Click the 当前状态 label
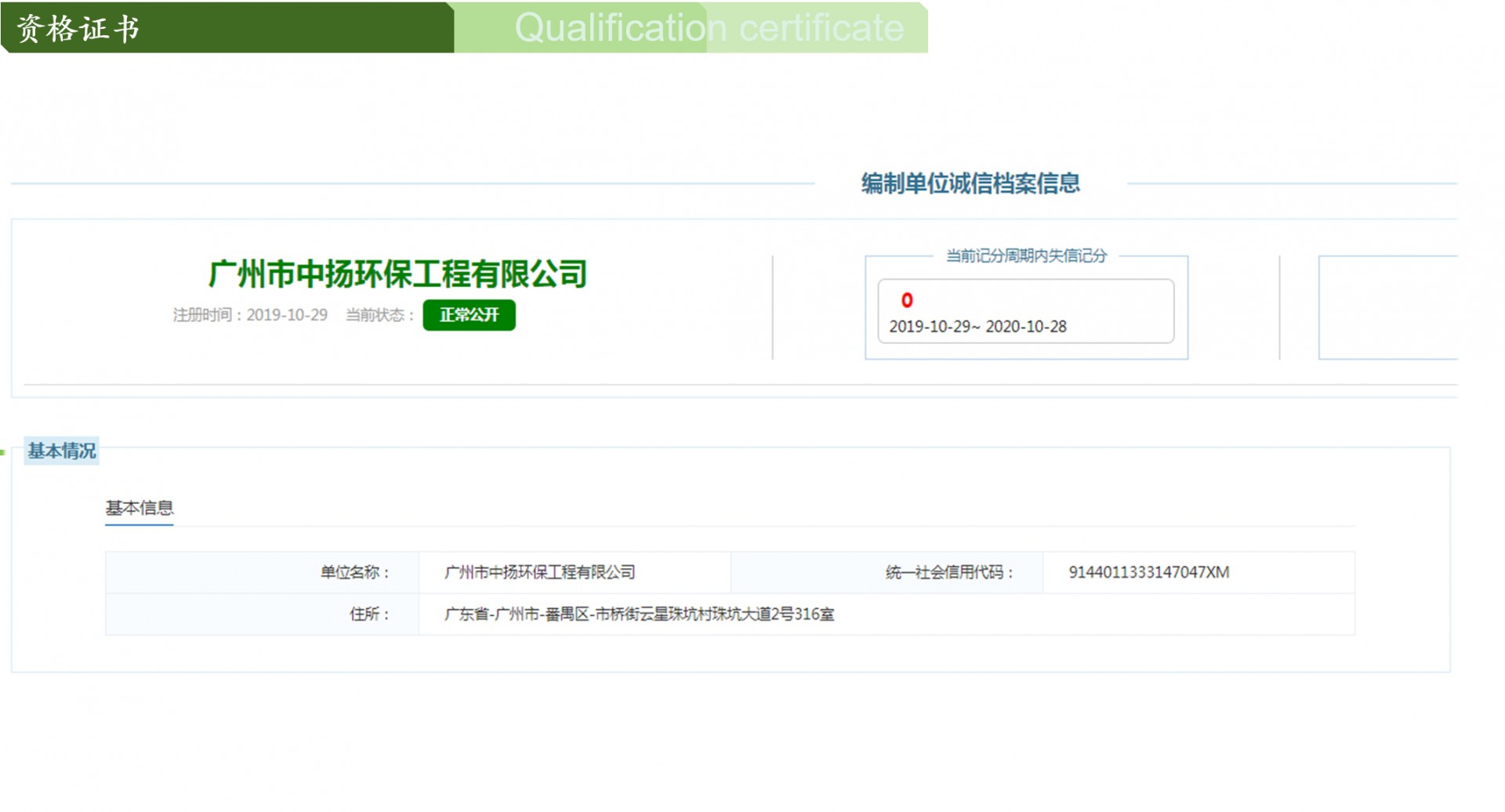Viewport: 1505px width, 812px height. (x=379, y=315)
